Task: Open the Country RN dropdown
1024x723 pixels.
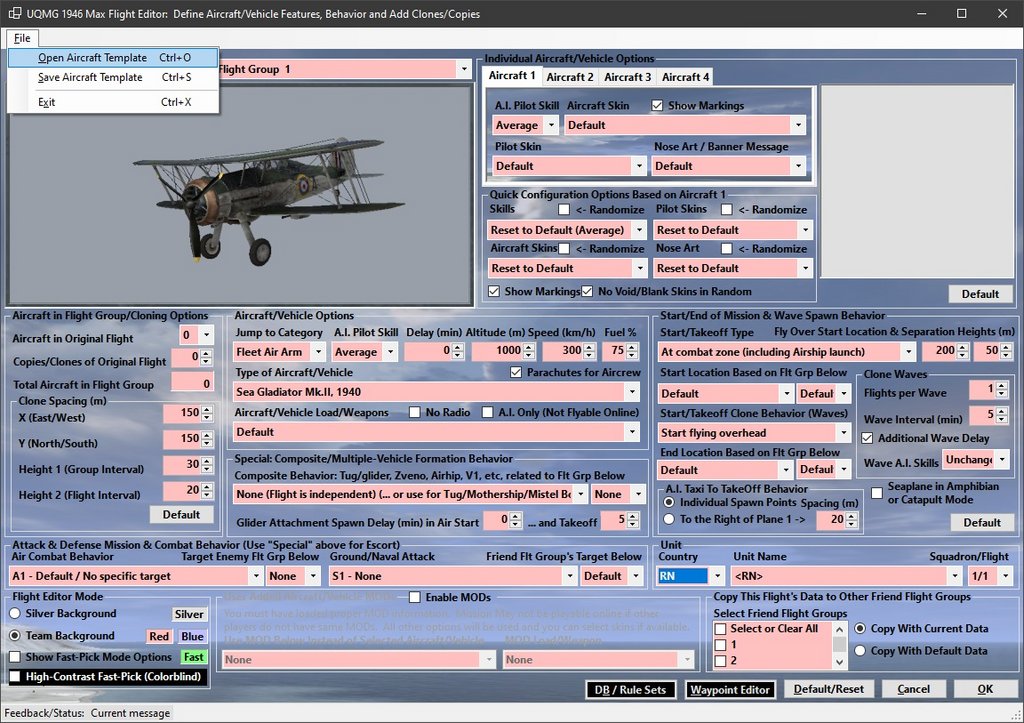Action: [718, 576]
